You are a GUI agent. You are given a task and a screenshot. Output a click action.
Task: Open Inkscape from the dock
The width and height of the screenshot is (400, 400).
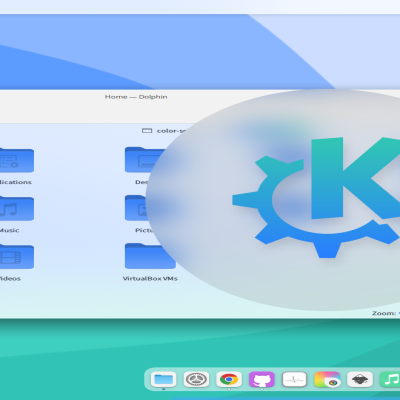[x=360, y=379]
